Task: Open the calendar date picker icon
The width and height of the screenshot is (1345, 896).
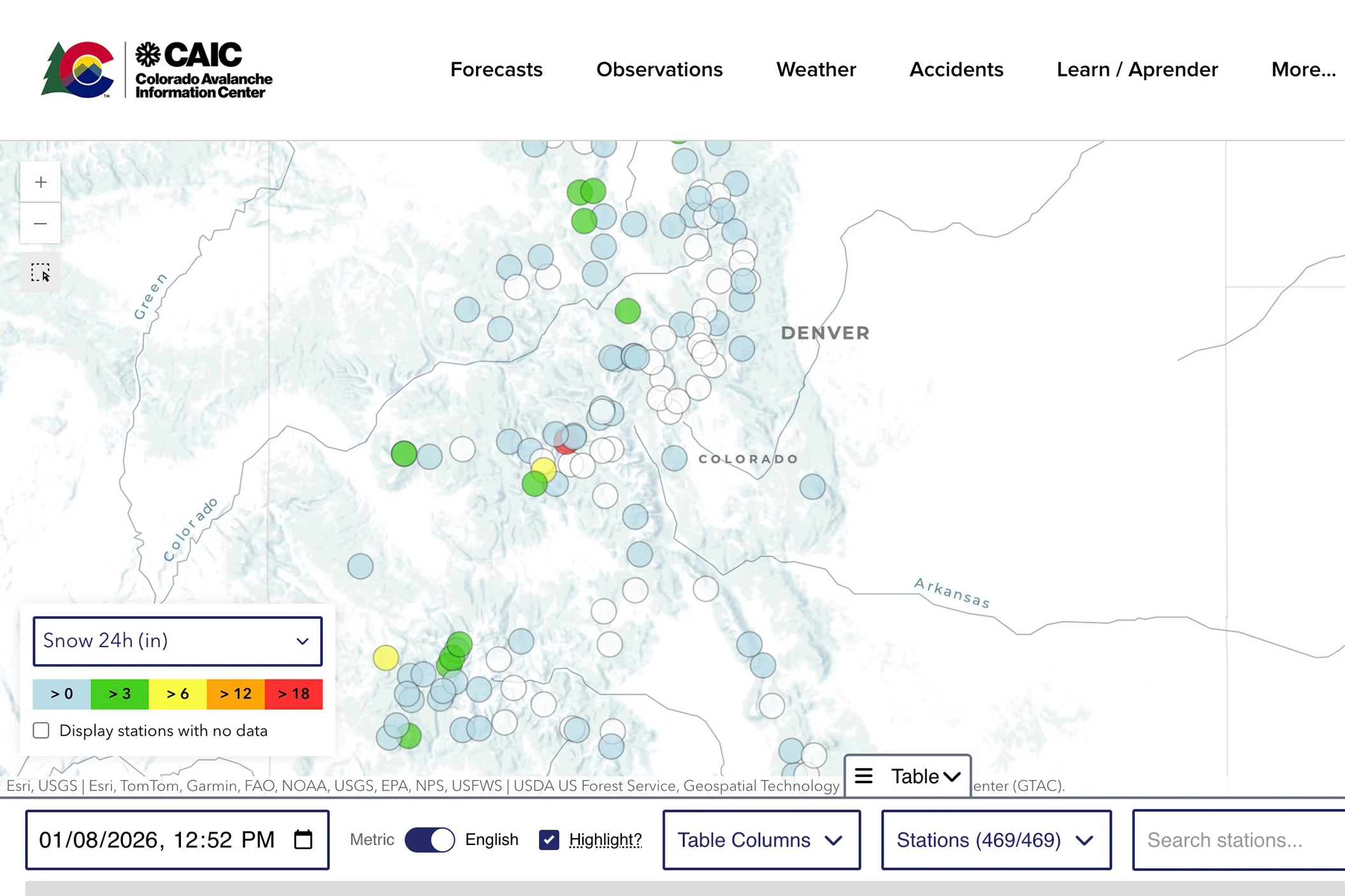Action: 303,840
